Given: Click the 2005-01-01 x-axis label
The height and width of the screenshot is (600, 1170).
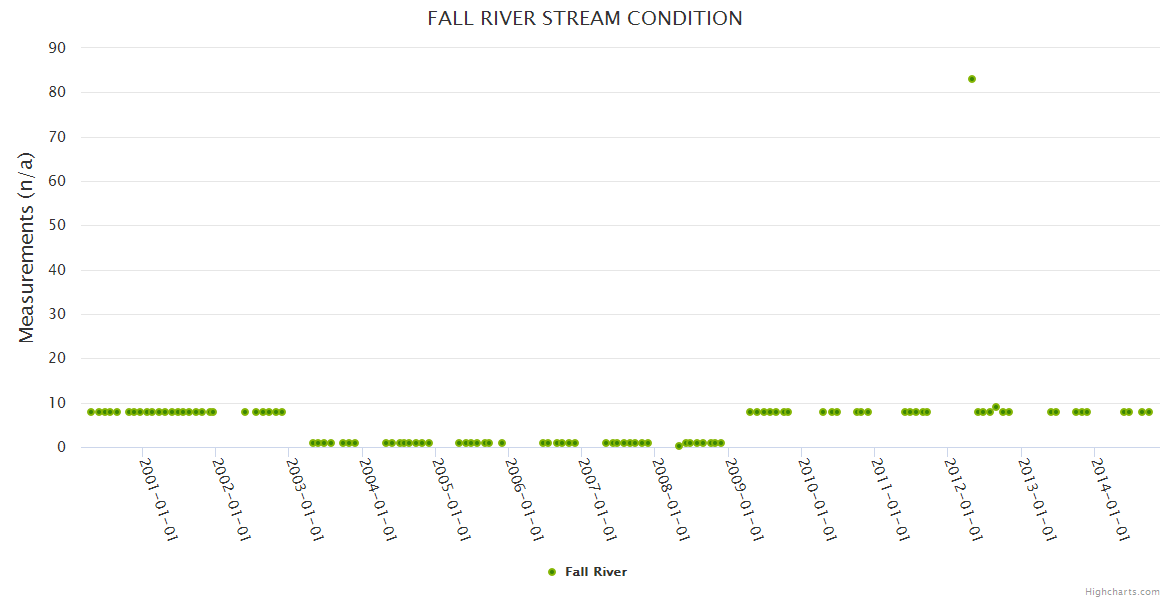Looking at the screenshot, I should (x=452, y=500).
